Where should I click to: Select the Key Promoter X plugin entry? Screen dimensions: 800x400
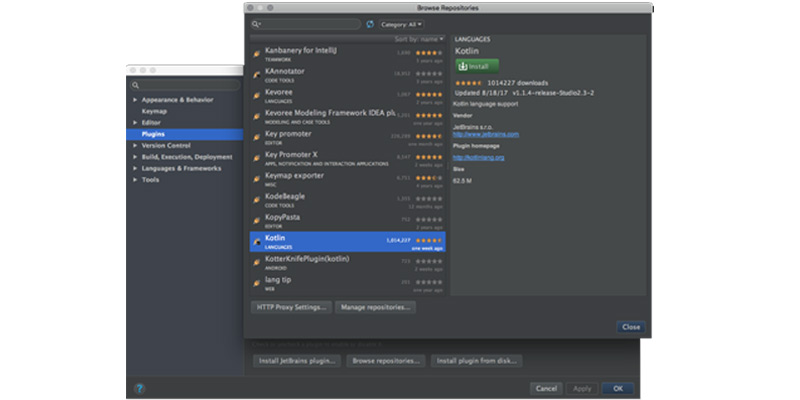click(347, 159)
